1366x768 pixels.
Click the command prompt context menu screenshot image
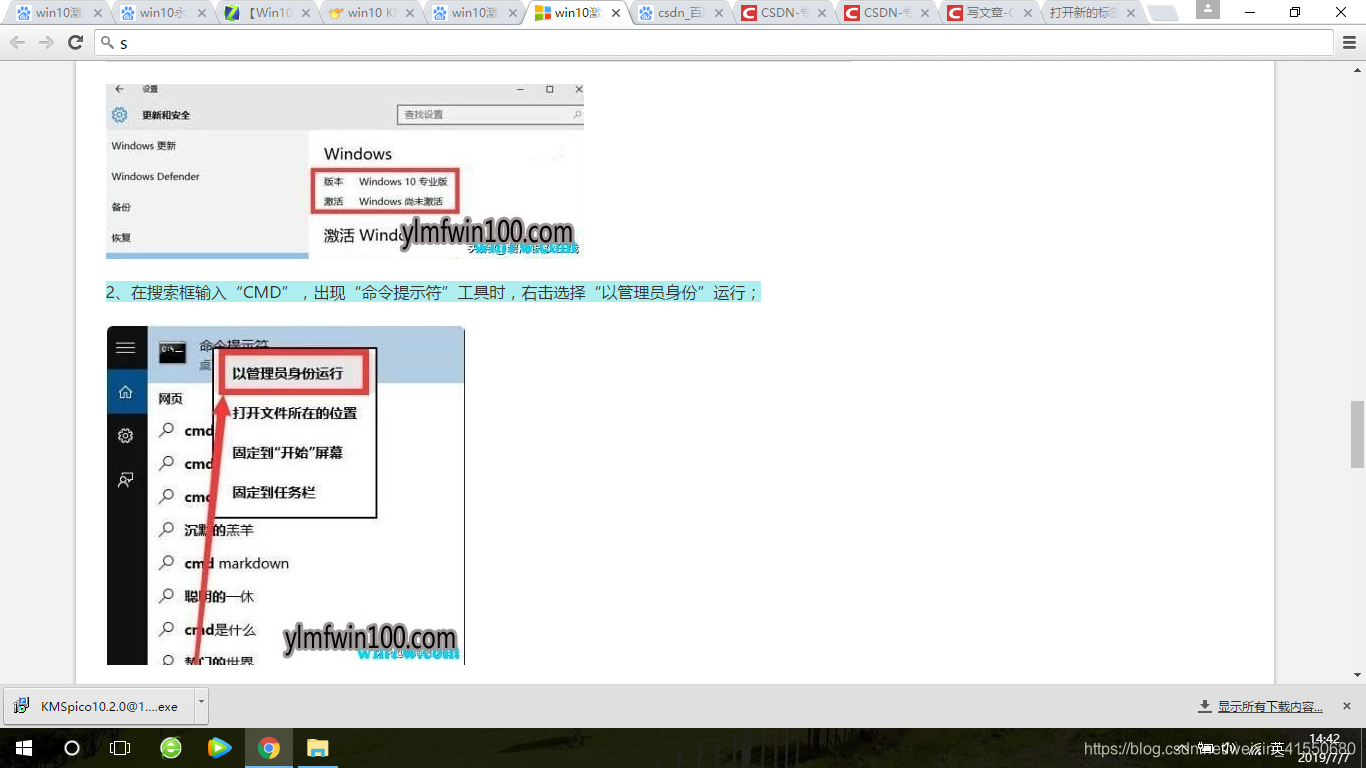286,495
